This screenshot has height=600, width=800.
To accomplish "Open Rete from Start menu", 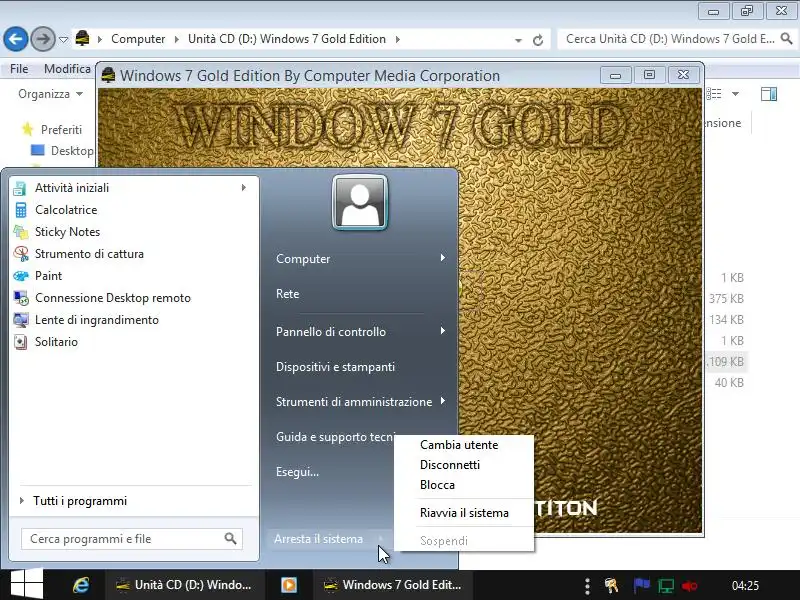I will pyautogui.click(x=288, y=294).
